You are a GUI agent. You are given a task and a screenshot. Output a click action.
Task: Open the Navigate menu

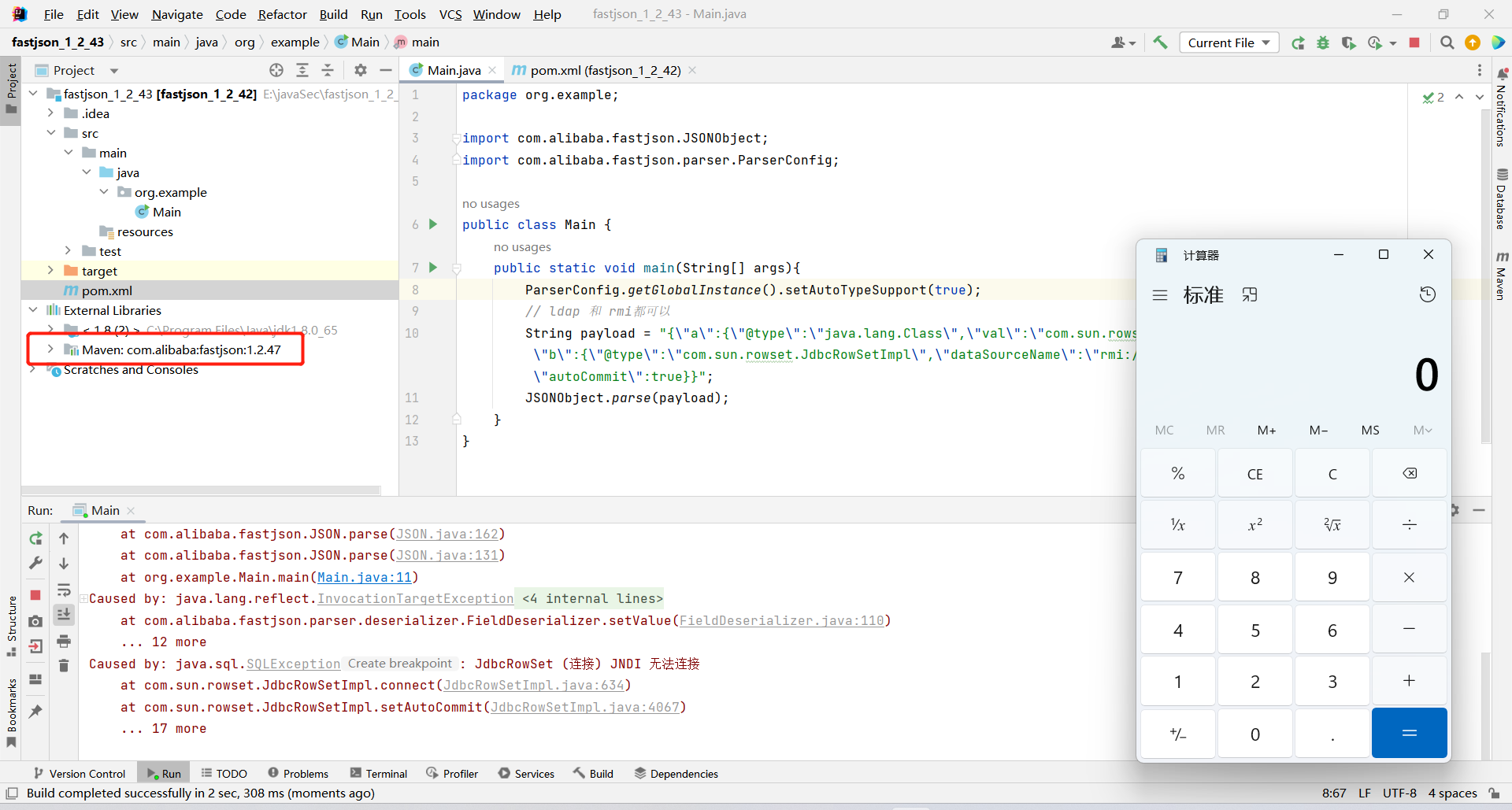coord(177,14)
